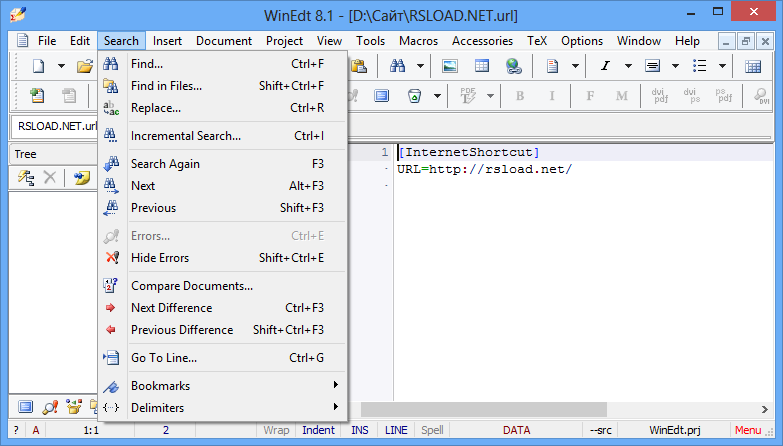This screenshot has height=446, width=783.
Task: Click the ? status bar field
Action: 16,430
